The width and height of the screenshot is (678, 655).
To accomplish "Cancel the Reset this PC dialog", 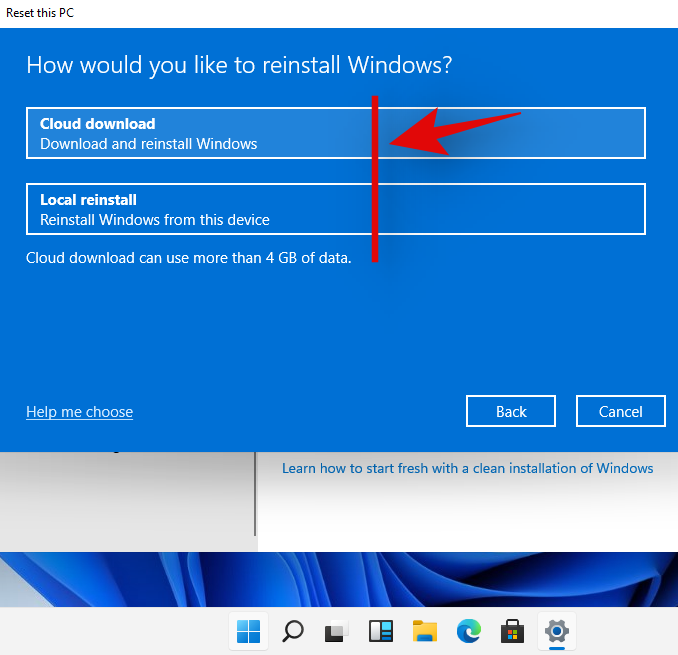I will (620, 411).
